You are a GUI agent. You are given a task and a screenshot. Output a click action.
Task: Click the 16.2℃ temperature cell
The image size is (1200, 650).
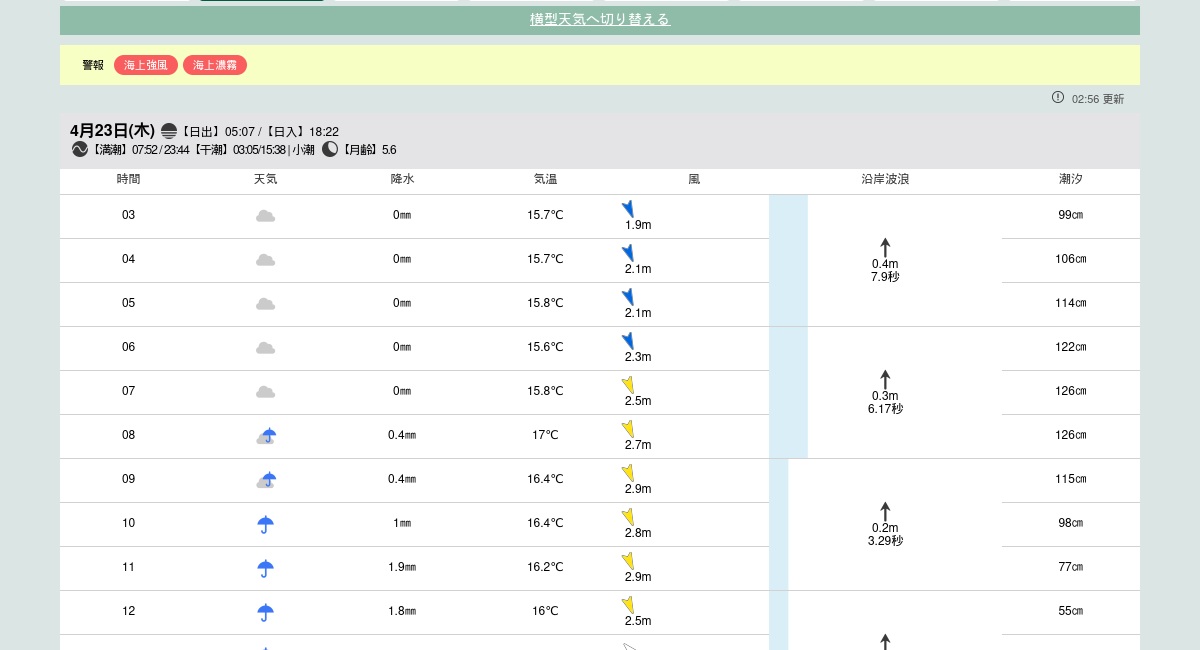click(x=545, y=567)
